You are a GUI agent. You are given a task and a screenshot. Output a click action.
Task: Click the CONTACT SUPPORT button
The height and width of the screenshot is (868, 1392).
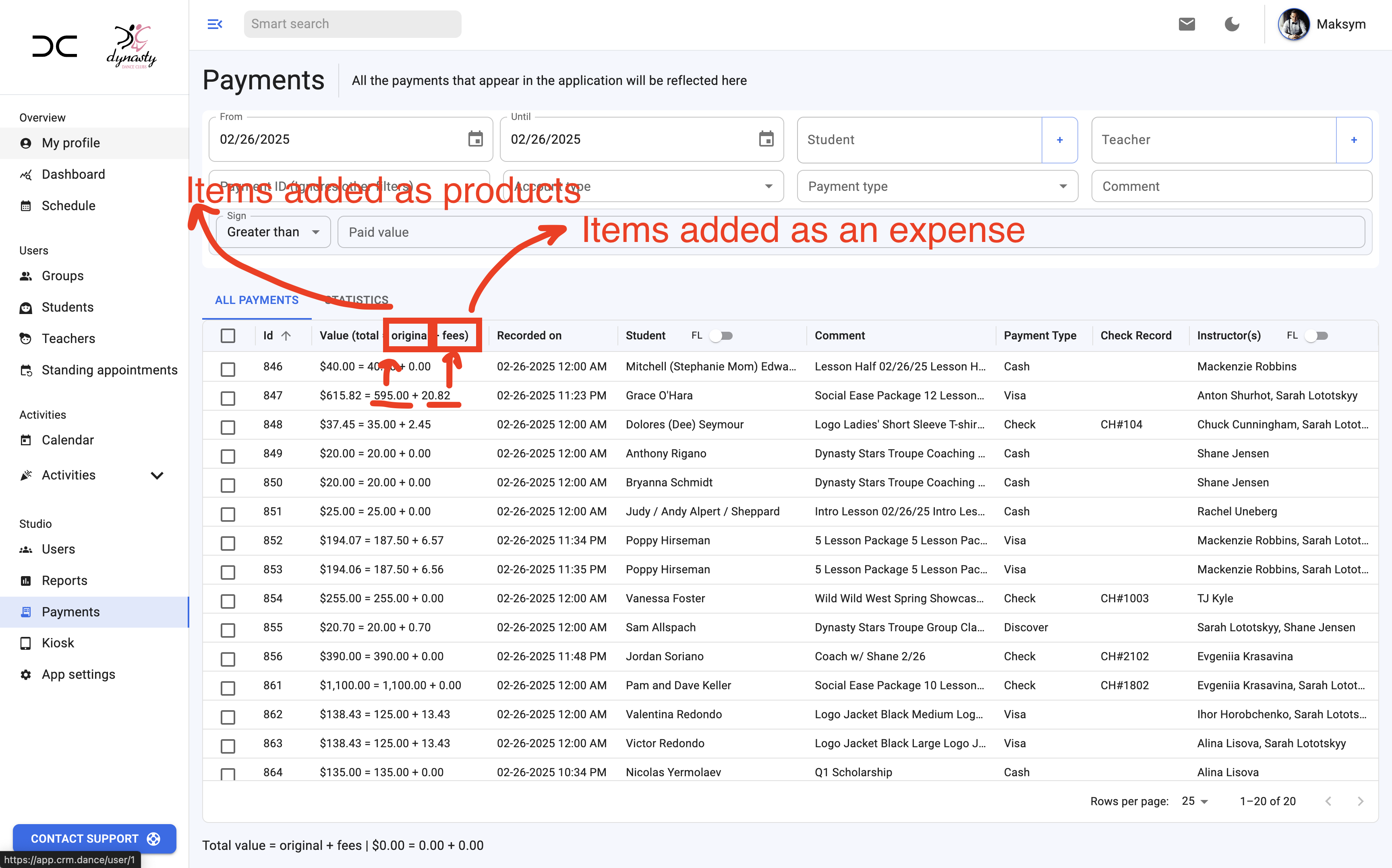(94, 839)
